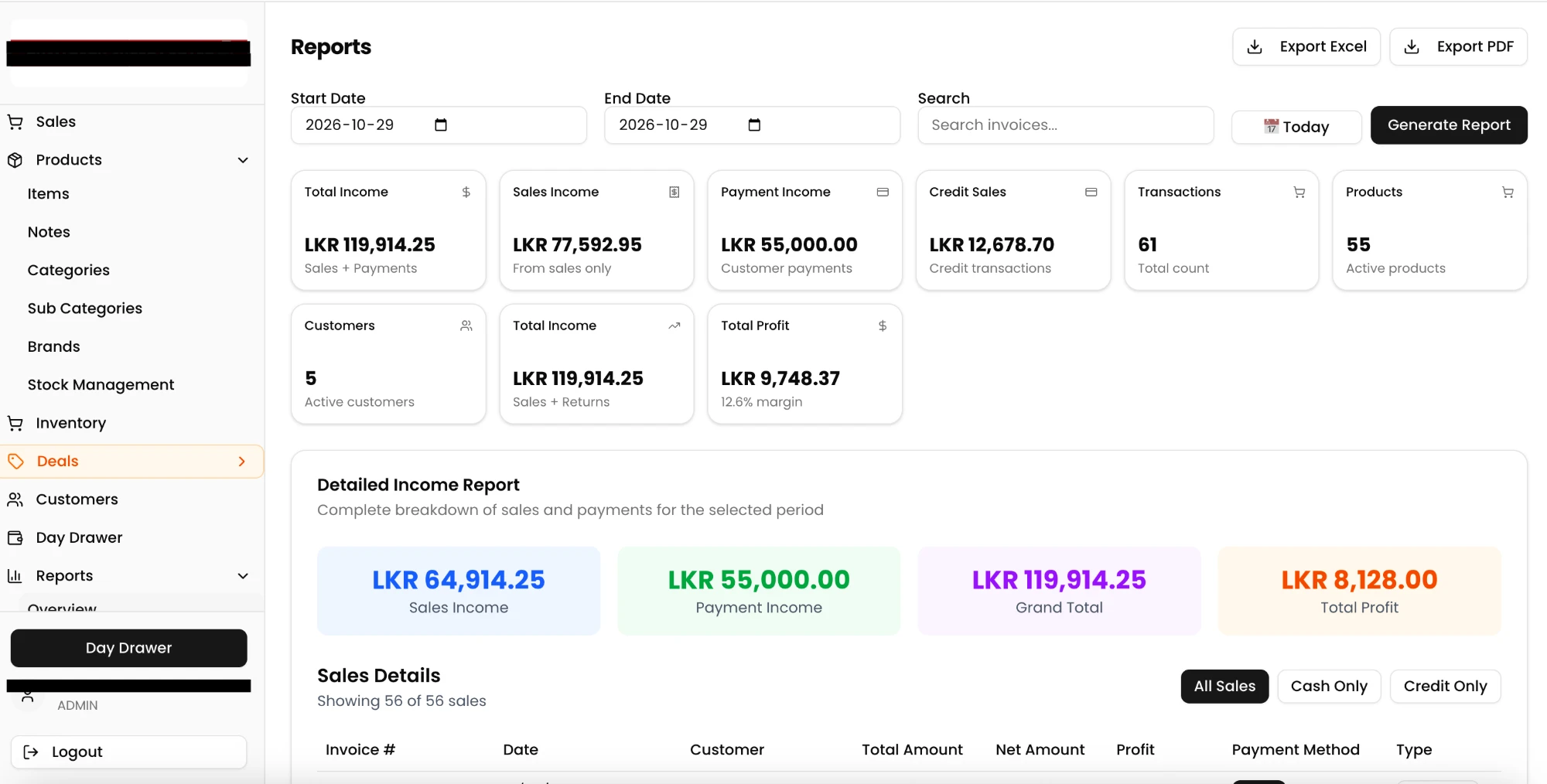Click the Deals tag icon
The image size is (1547, 784).
(x=15, y=462)
